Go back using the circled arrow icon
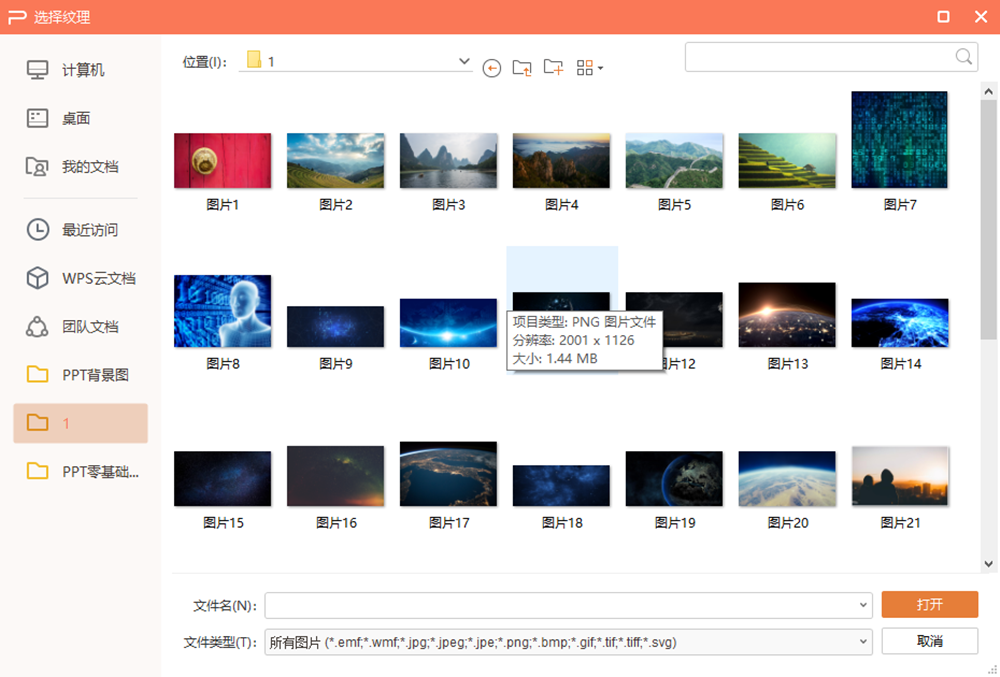This screenshot has width=1000, height=677. 491,68
